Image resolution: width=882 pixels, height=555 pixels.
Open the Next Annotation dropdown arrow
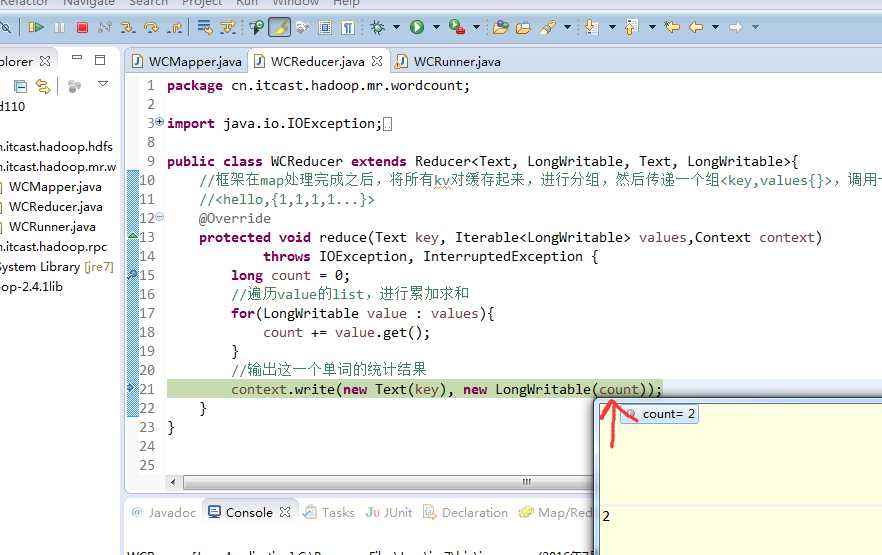click(612, 27)
